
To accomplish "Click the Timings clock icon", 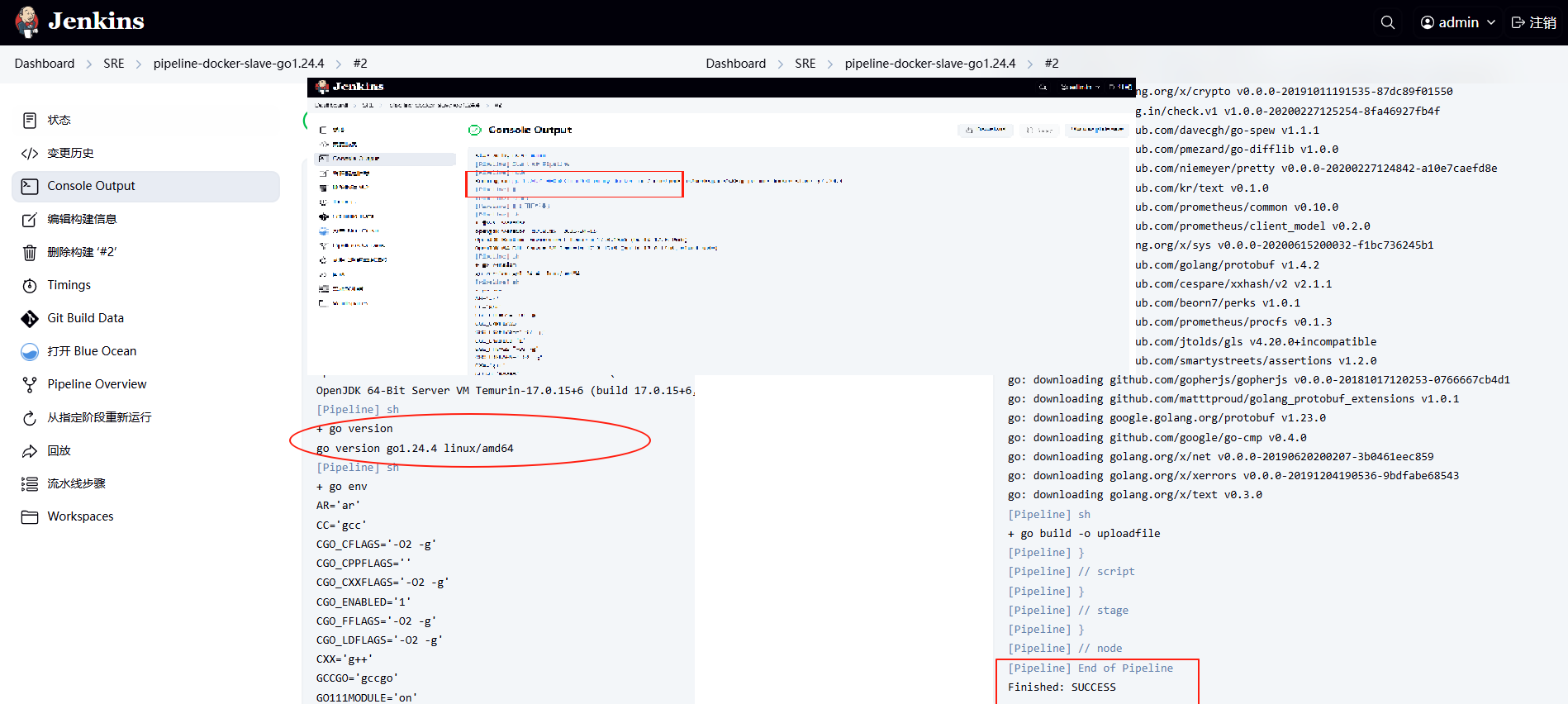I will pos(30,286).
